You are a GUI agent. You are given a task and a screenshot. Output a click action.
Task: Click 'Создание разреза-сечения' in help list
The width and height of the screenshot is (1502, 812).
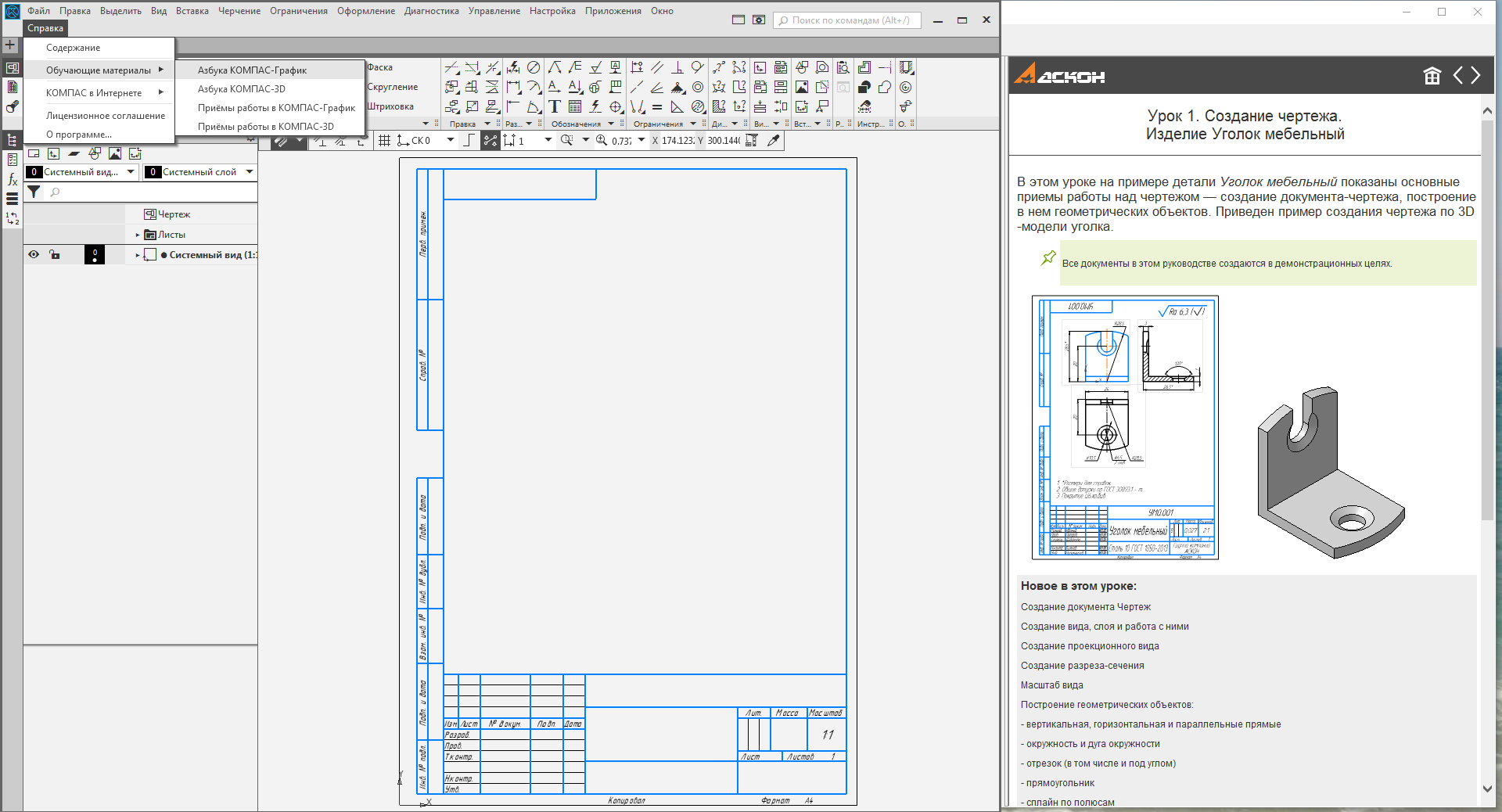coord(1083,666)
